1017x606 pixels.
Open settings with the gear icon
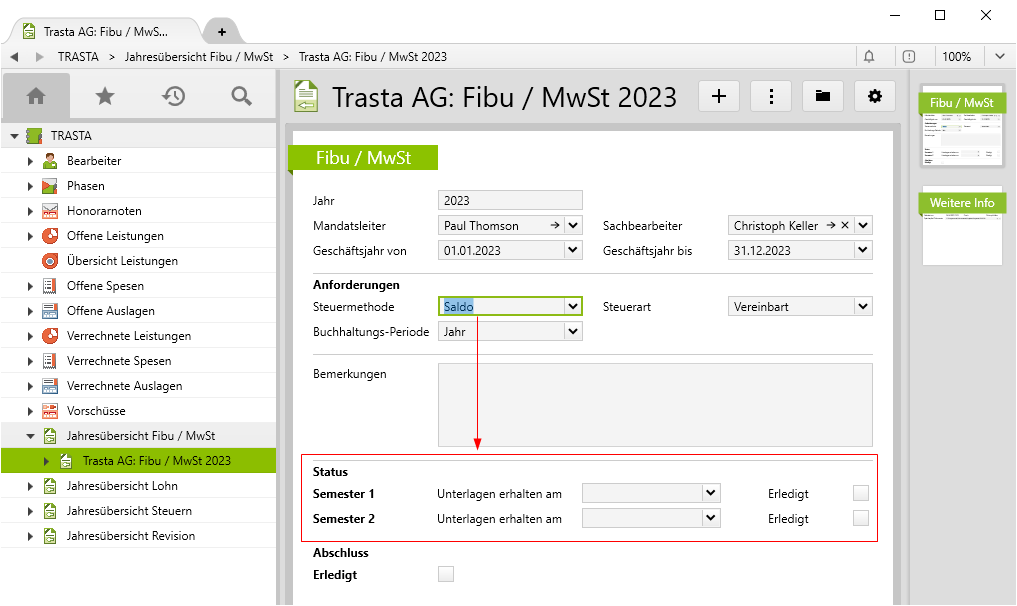point(875,96)
